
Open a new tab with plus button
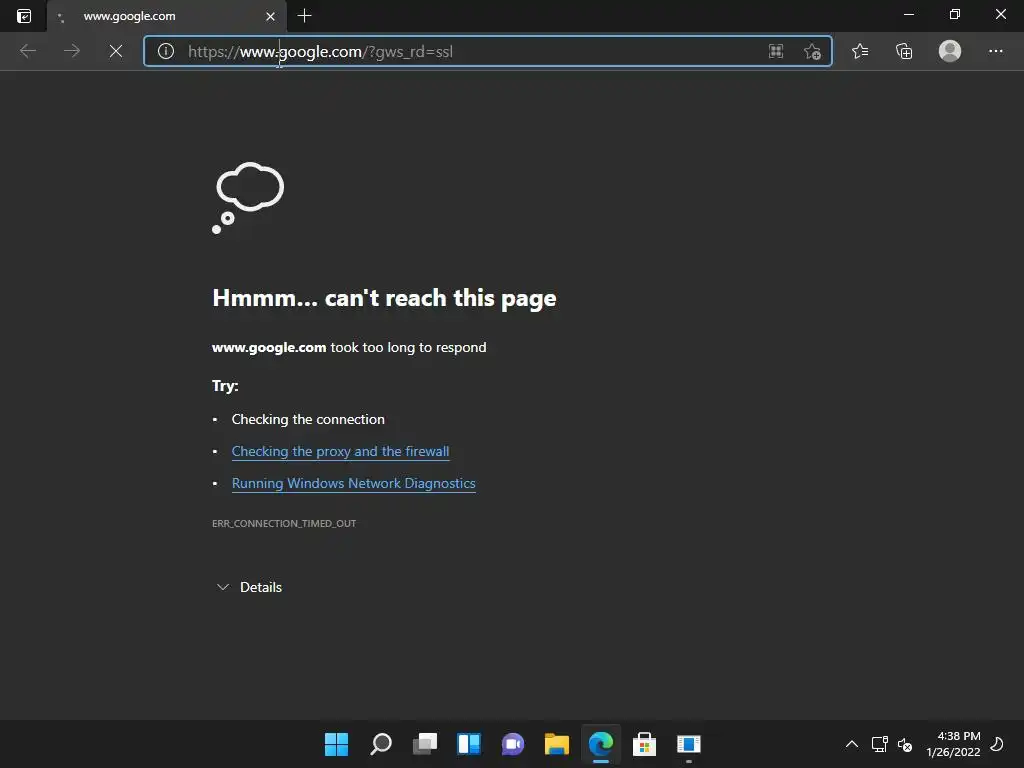(304, 16)
